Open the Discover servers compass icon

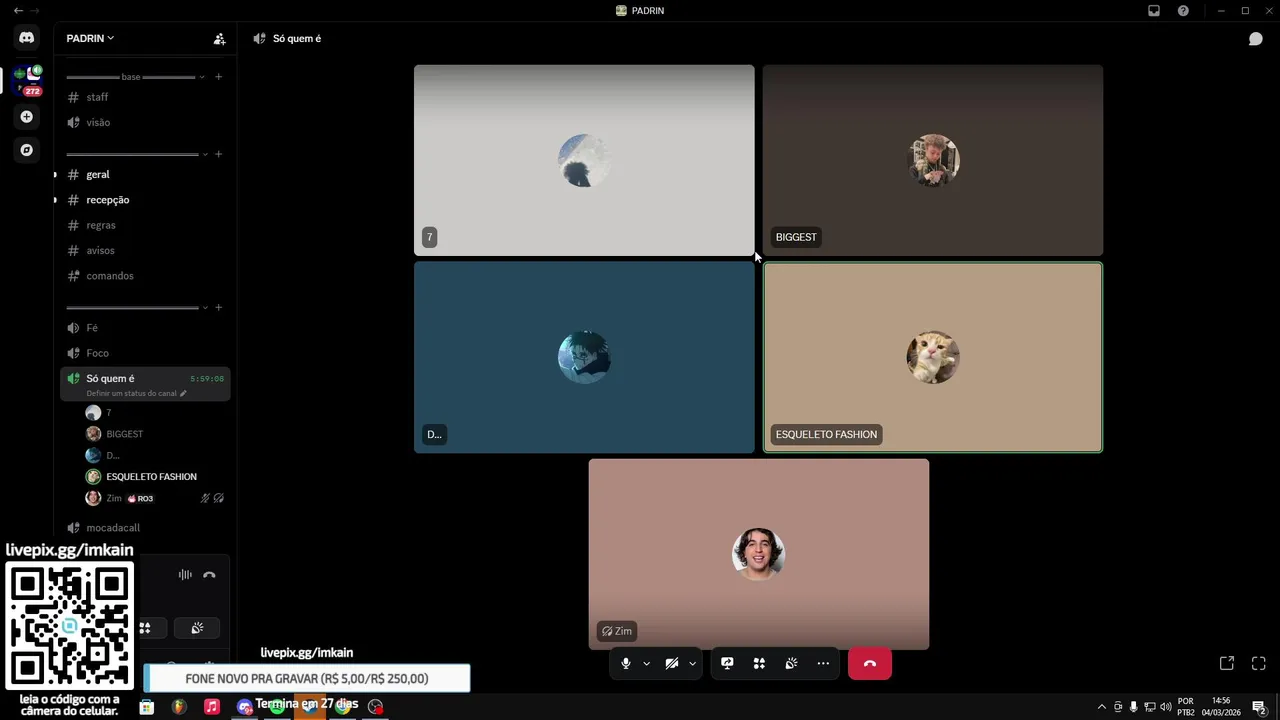pyautogui.click(x=27, y=150)
